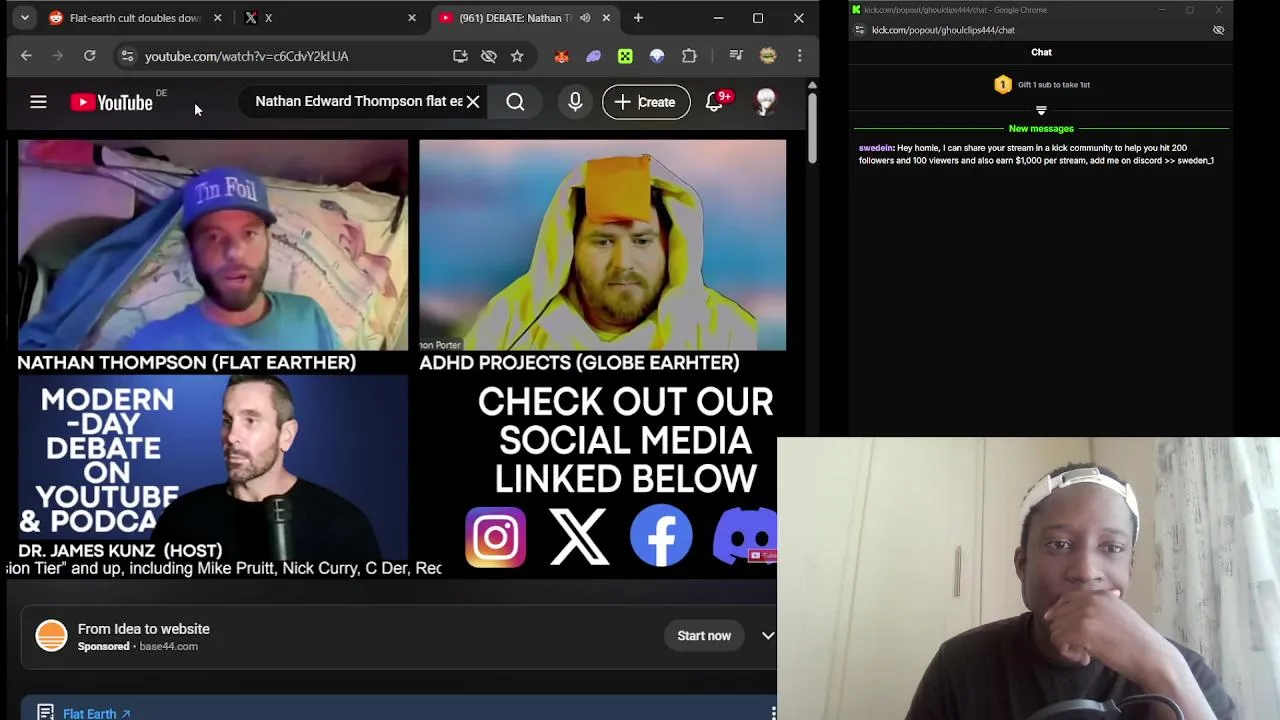Click the X logo in the video
This screenshot has width=1280, height=720.
[578, 537]
